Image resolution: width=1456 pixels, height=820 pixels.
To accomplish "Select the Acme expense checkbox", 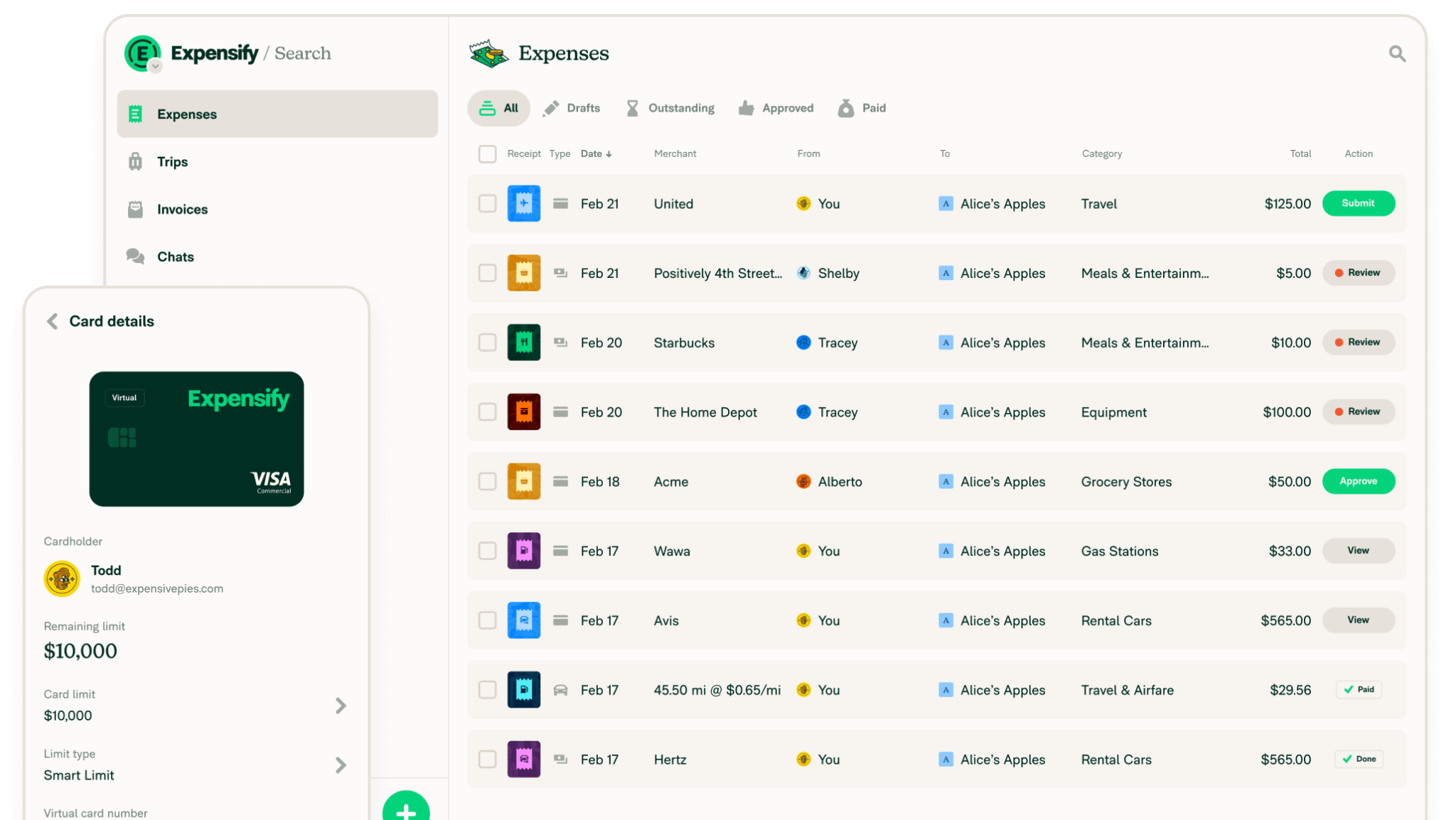I will click(487, 481).
